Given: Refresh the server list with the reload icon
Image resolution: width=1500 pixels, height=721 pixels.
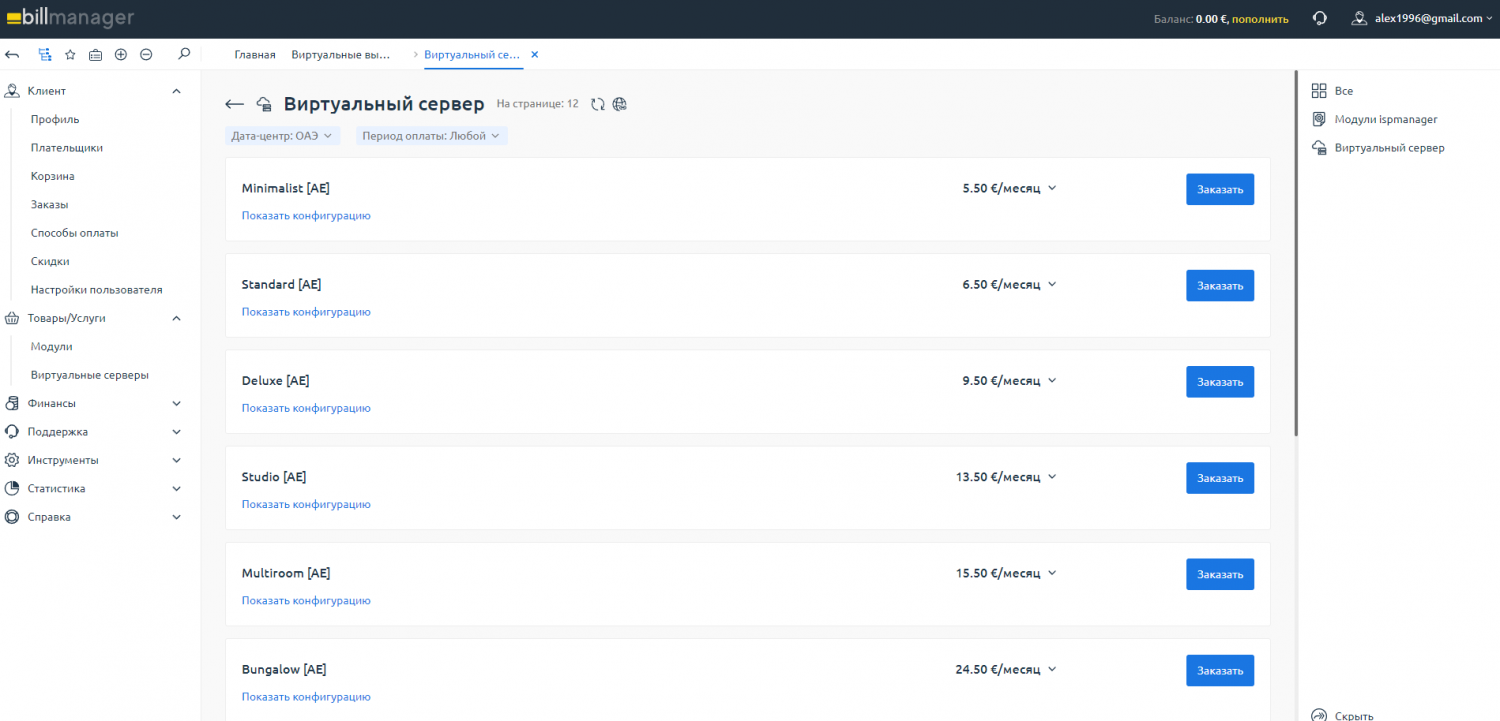Looking at the screenshot, I should (598, 104).
